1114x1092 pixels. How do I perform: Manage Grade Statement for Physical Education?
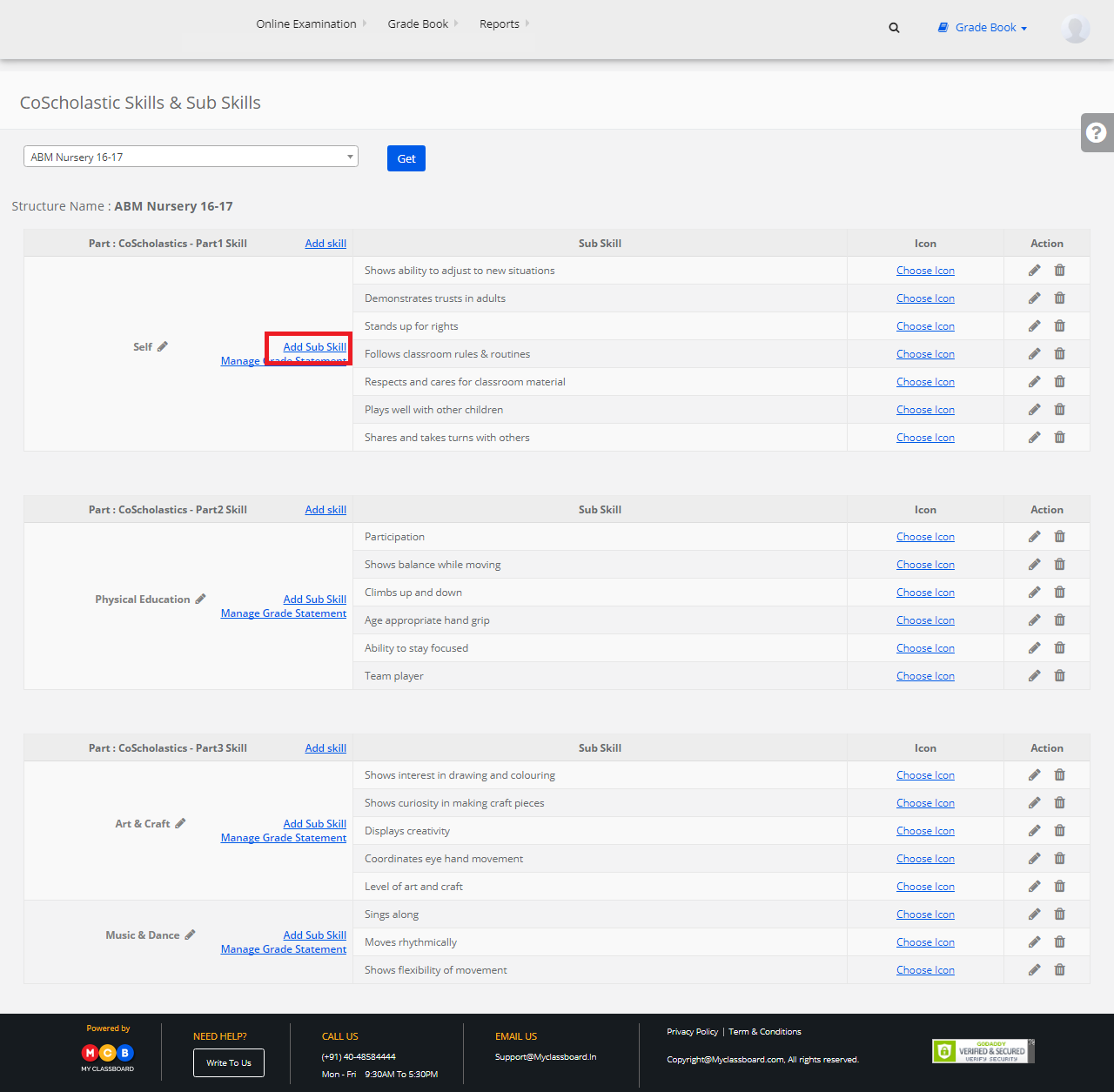click(x=284, y=613)
